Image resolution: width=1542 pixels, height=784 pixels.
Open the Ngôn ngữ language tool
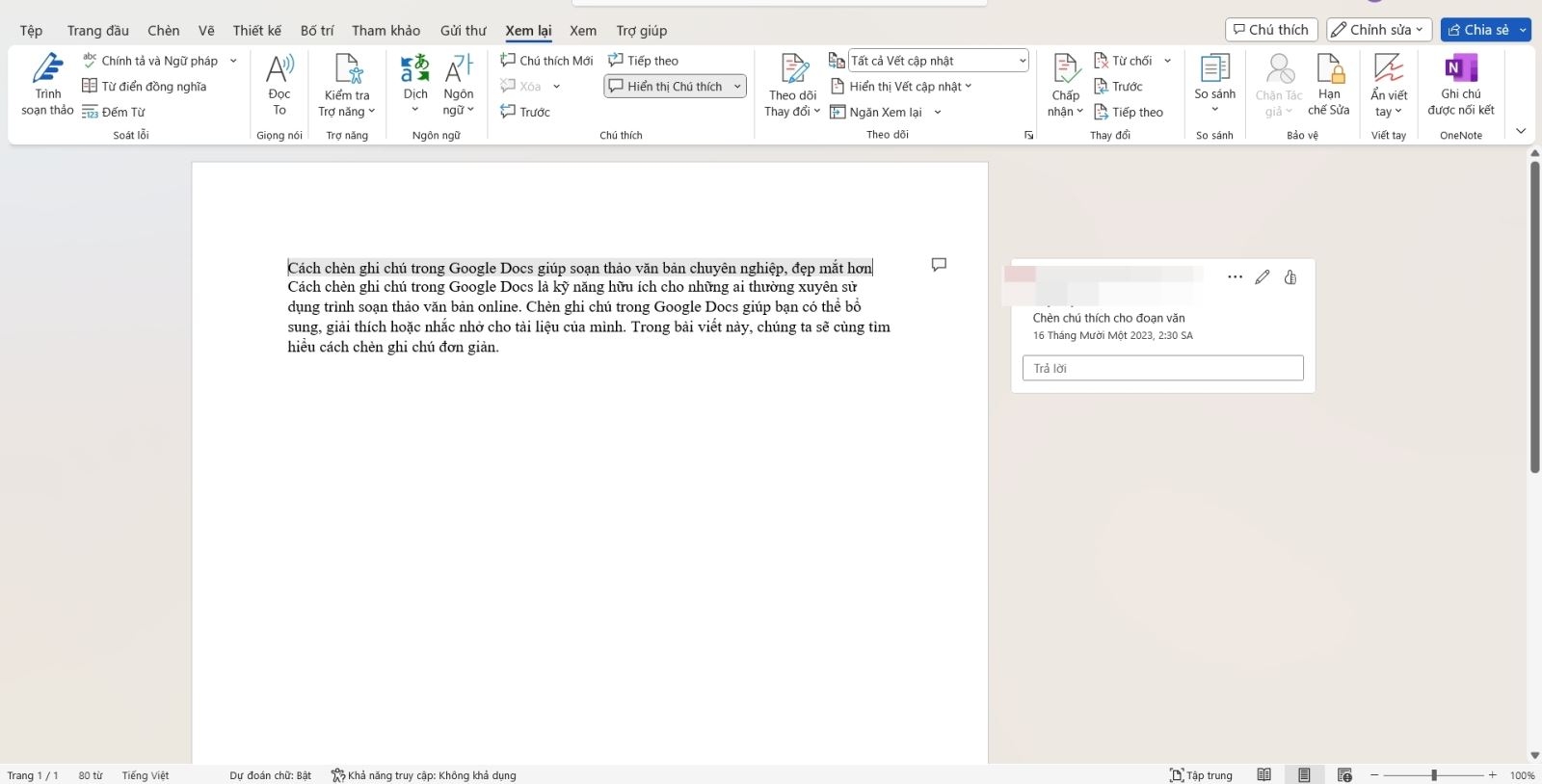coord(459,85)
